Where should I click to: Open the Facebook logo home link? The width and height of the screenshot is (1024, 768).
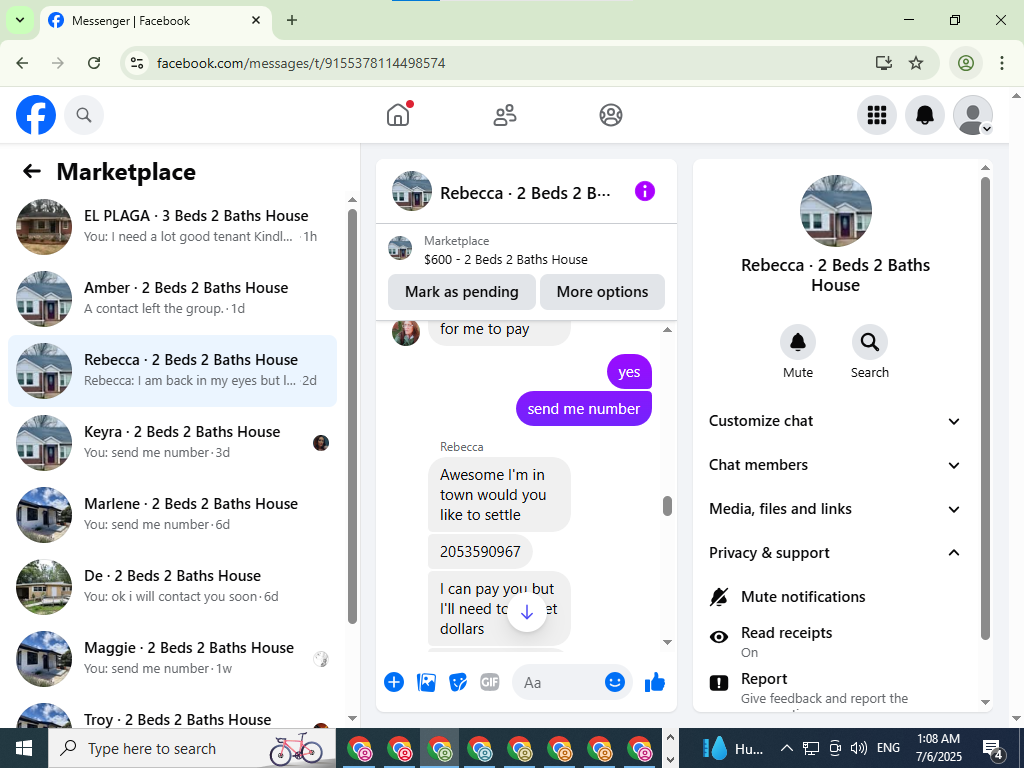36,115
